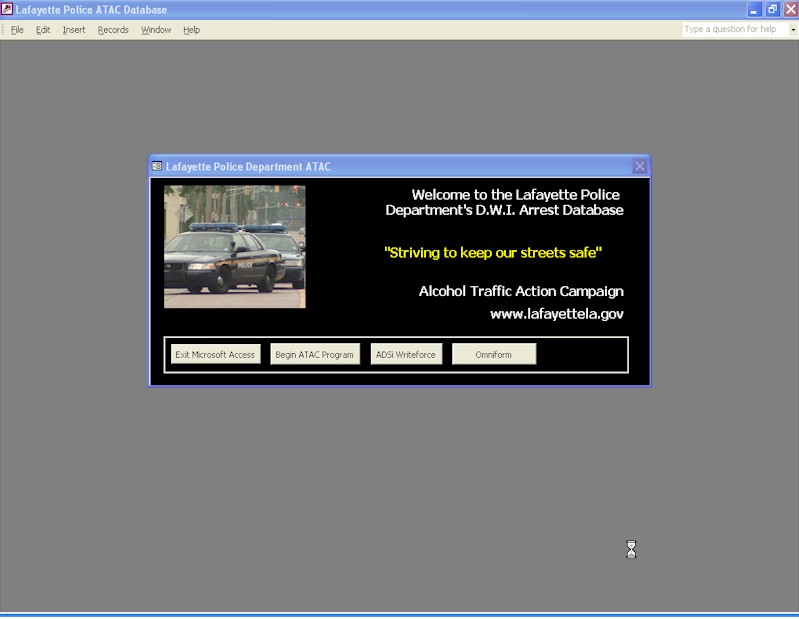Expand the help question dropdown arrow

point(793,30)
